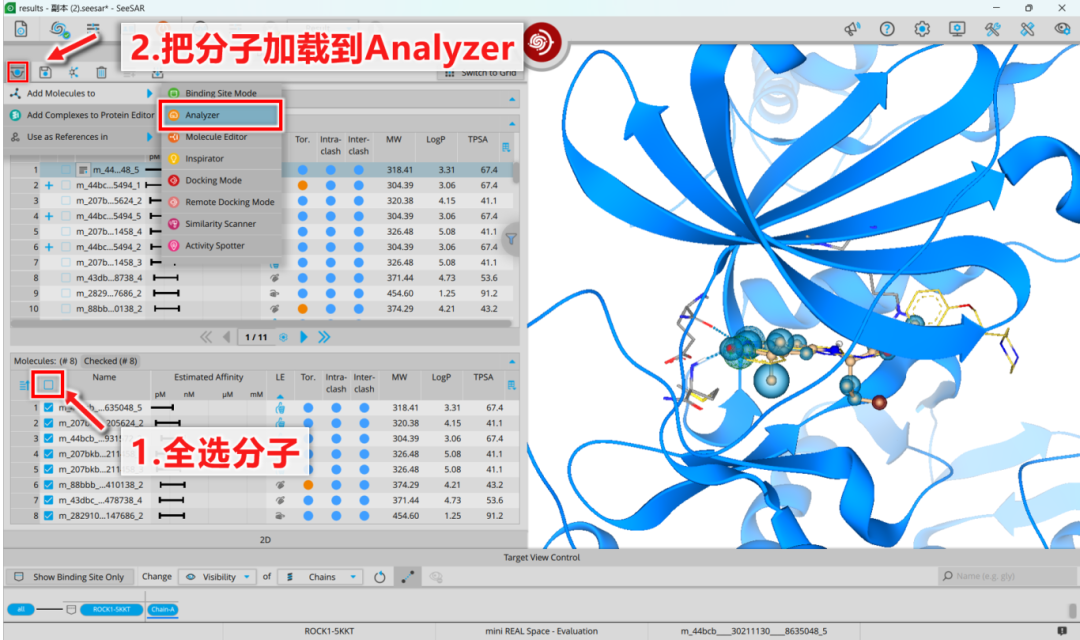
Task: Go to the next page arrow
Action: pyautogui.click(x=304, y=337)
